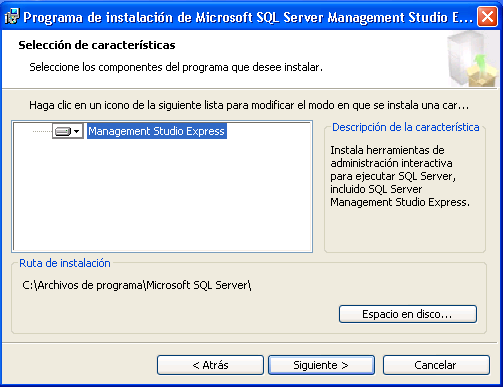Click Siguiente to continue the installation
This screenshot has height=387, width=503.
coord(321,365)
